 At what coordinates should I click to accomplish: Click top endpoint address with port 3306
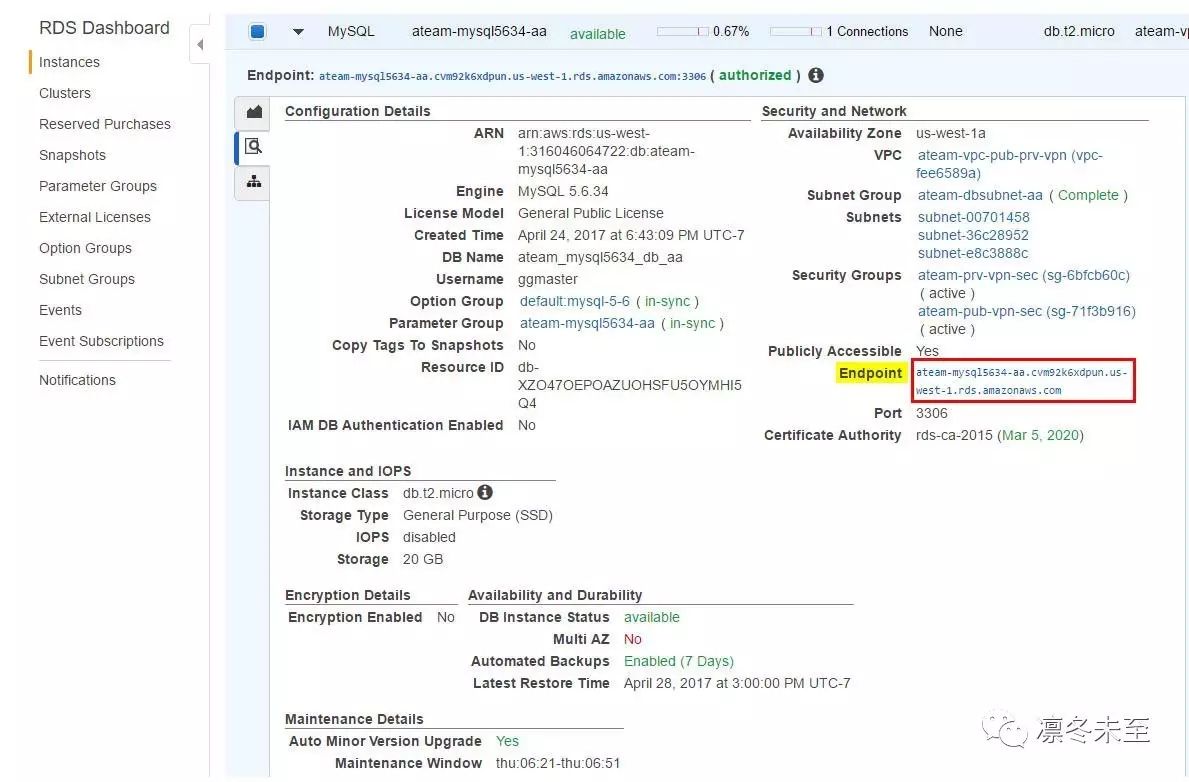[512, 77]
